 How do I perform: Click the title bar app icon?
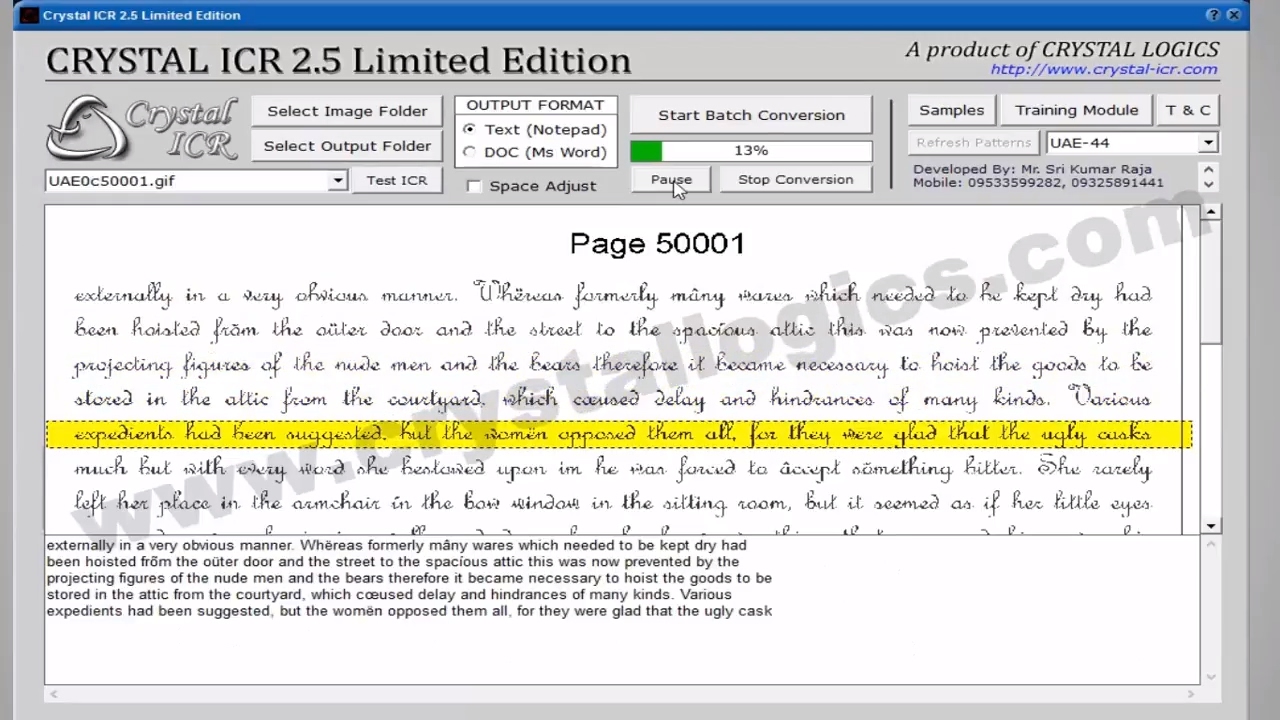click(28, 15)
